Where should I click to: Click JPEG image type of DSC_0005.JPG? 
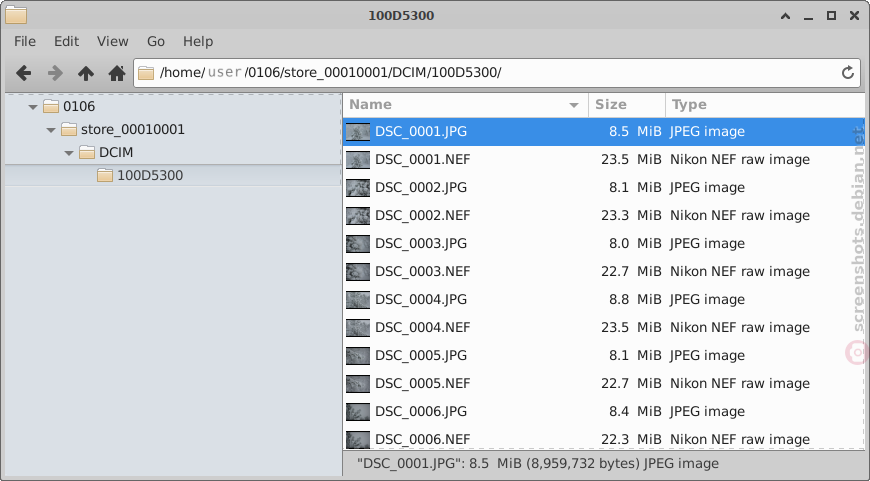coord(707,356)
